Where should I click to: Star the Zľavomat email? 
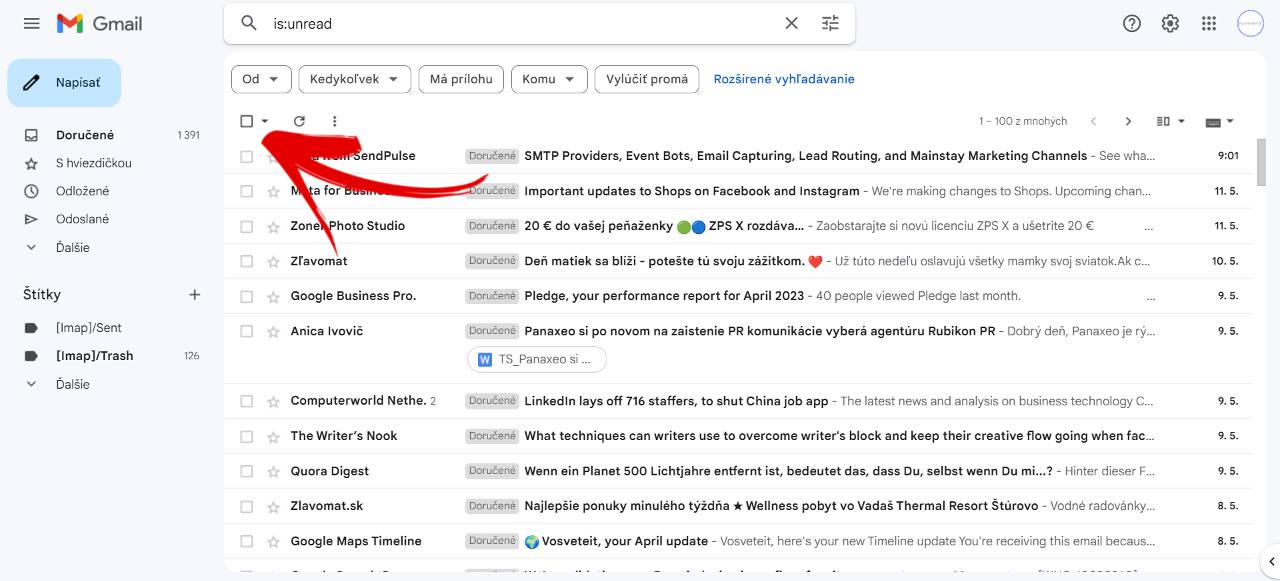click(273, 261)
